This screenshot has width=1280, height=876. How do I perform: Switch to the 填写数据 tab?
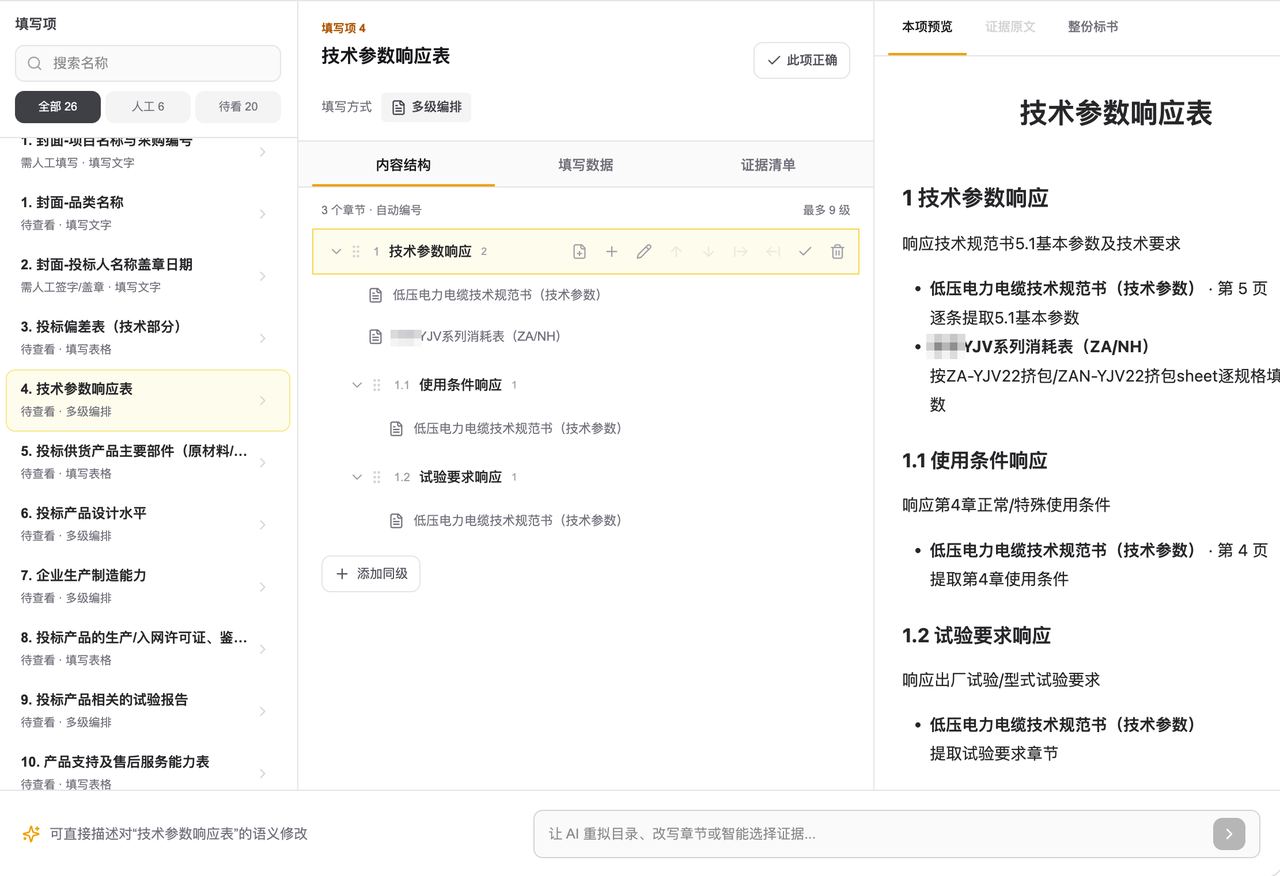586,165
